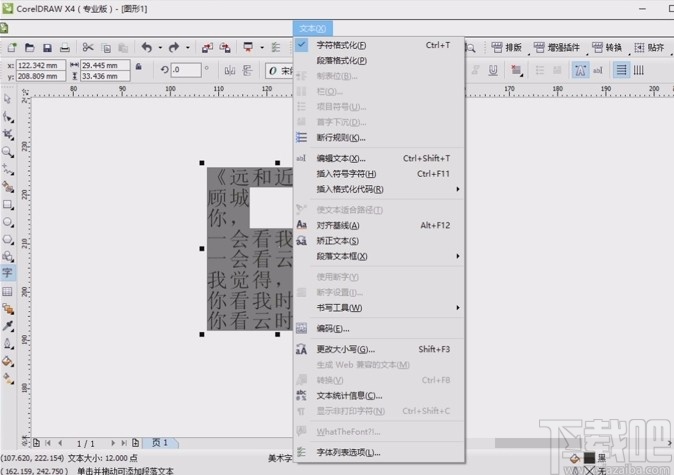Select the Interactive blend tool

click(8, 309)
